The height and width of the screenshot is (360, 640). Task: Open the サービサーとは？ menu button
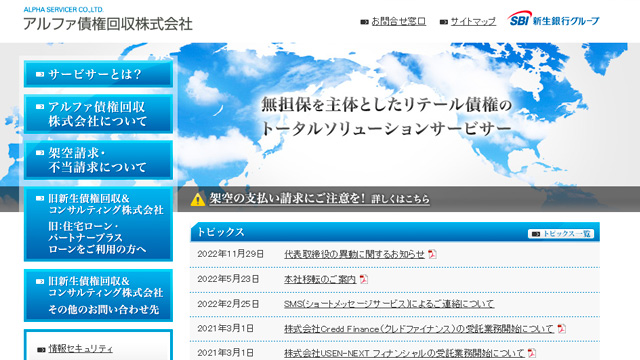(98, 74)
